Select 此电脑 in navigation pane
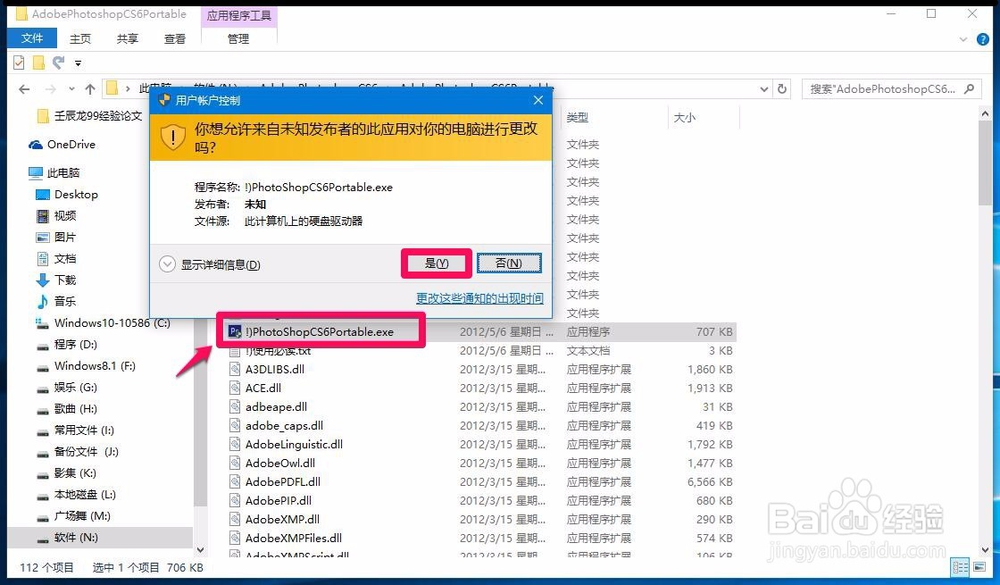The image size is (1000, 585). tap(54, 173)
